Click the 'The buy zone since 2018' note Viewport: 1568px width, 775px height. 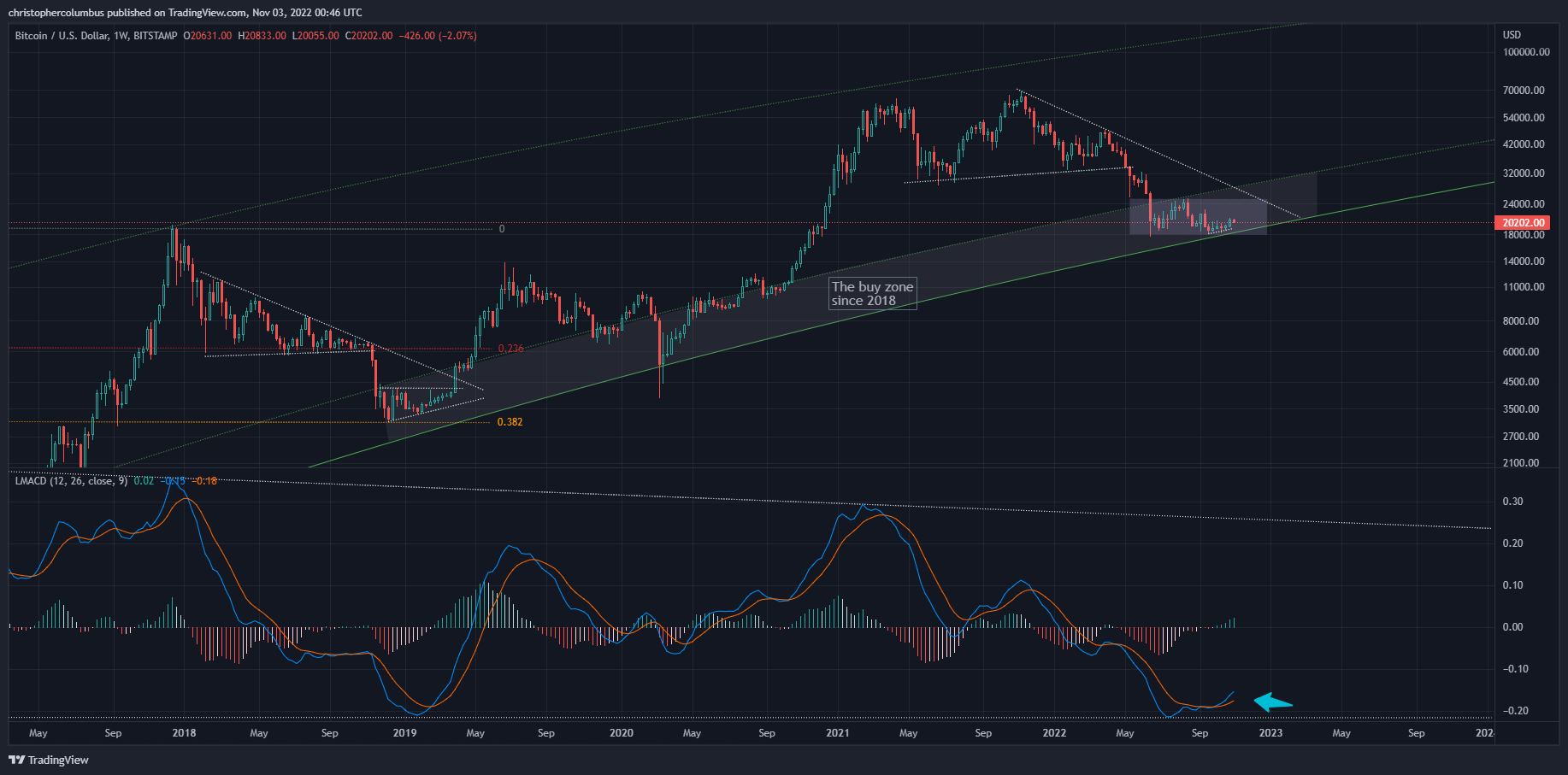tap(873, 293)
